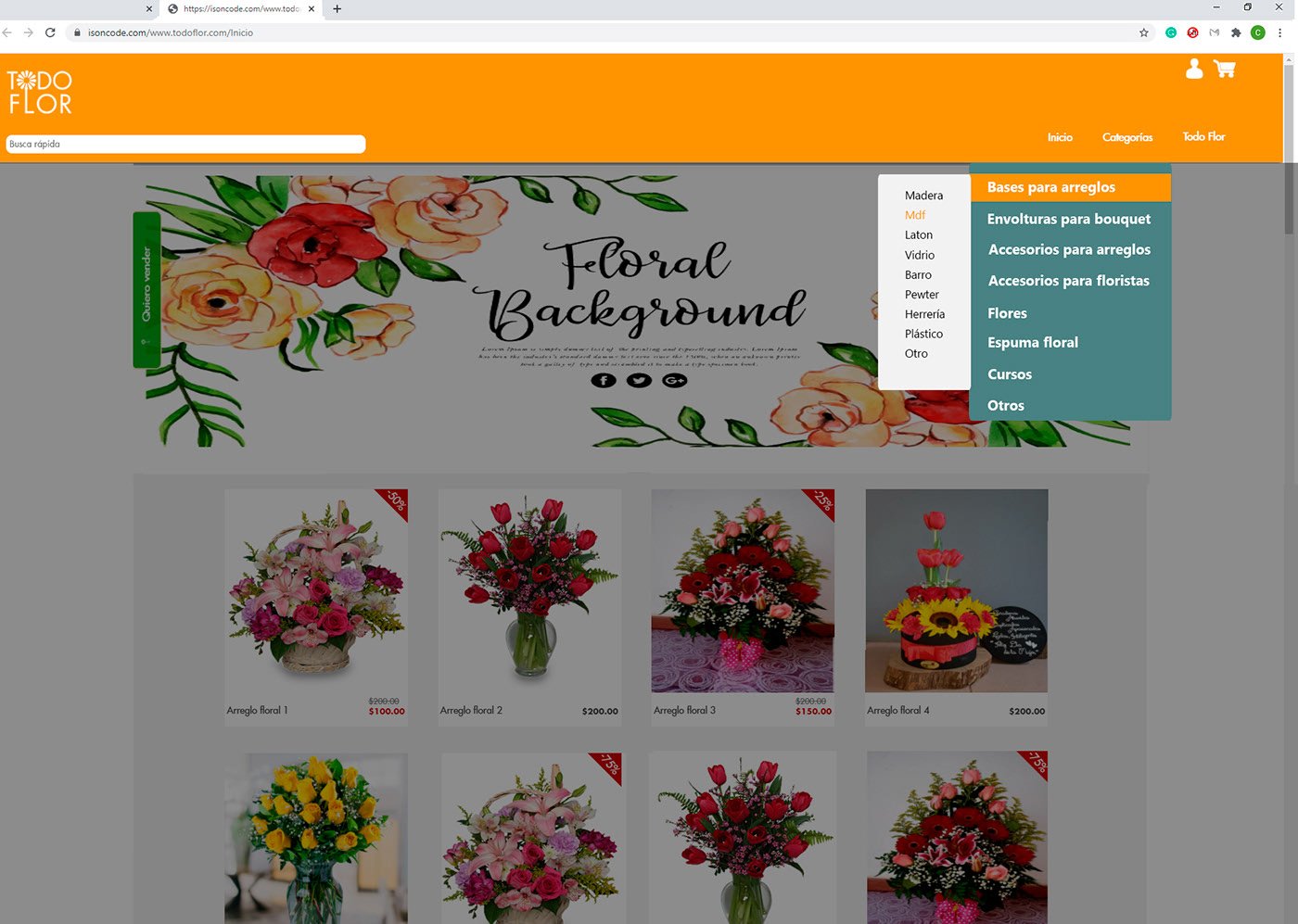Image resolution: width=1298 pixels, height=924 pixels.
Task: Click the Todo Flor logo
Action: (x=40, y=93)
